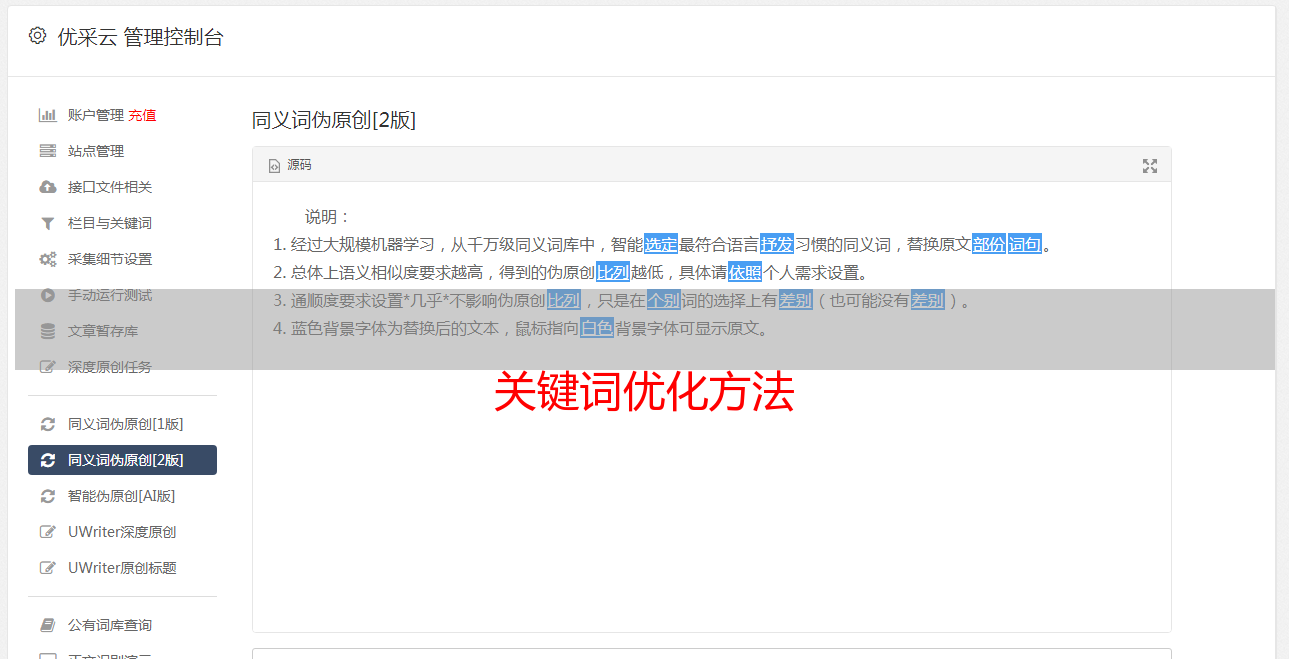Click the red 充值 link
Viewport: 1289px width, 659px height.
[142, 115]
